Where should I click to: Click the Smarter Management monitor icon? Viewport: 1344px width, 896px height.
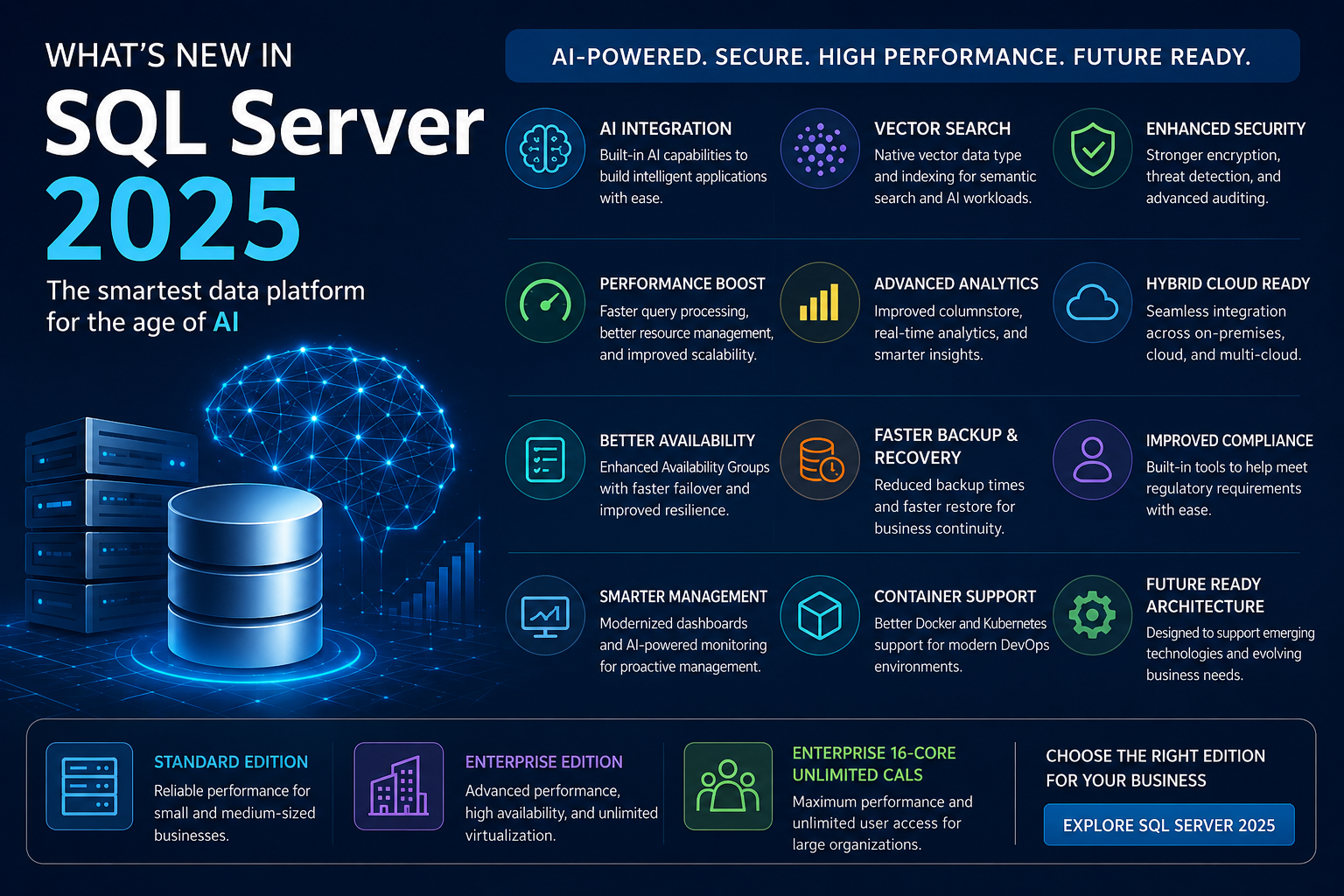[545, 615]
